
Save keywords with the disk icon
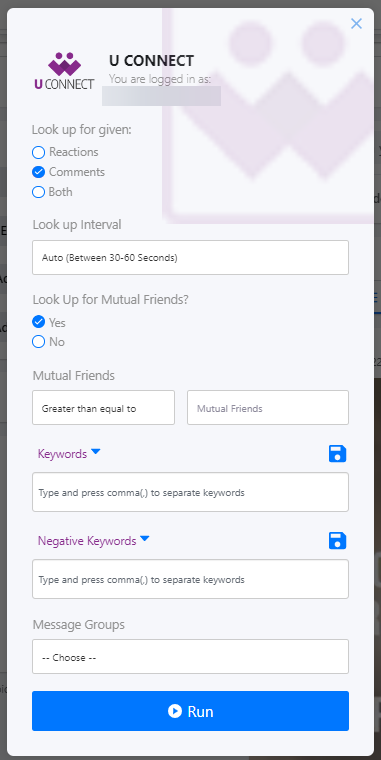pyautogui.click(x=337, y=454)
